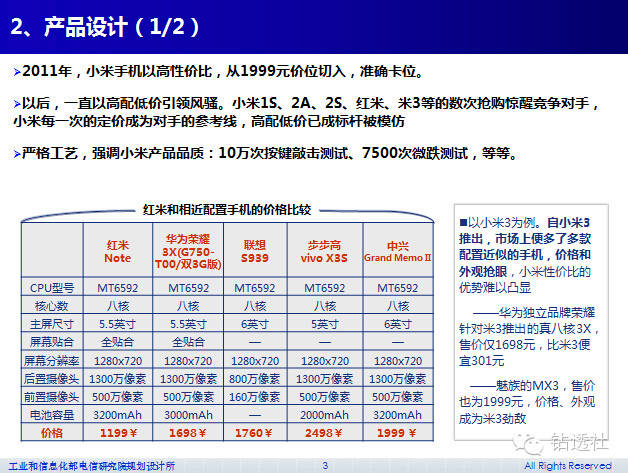Click the 联想 S939 price "1760￥"
The height and width of the screenshot is (473, 628).
(x=254, y=433)
